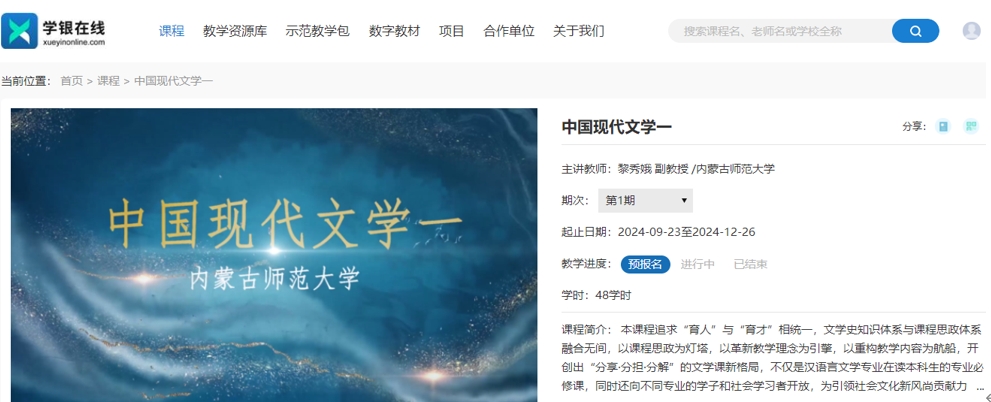
Task: Open the 课程 menu item
Action: pos(171,31)
